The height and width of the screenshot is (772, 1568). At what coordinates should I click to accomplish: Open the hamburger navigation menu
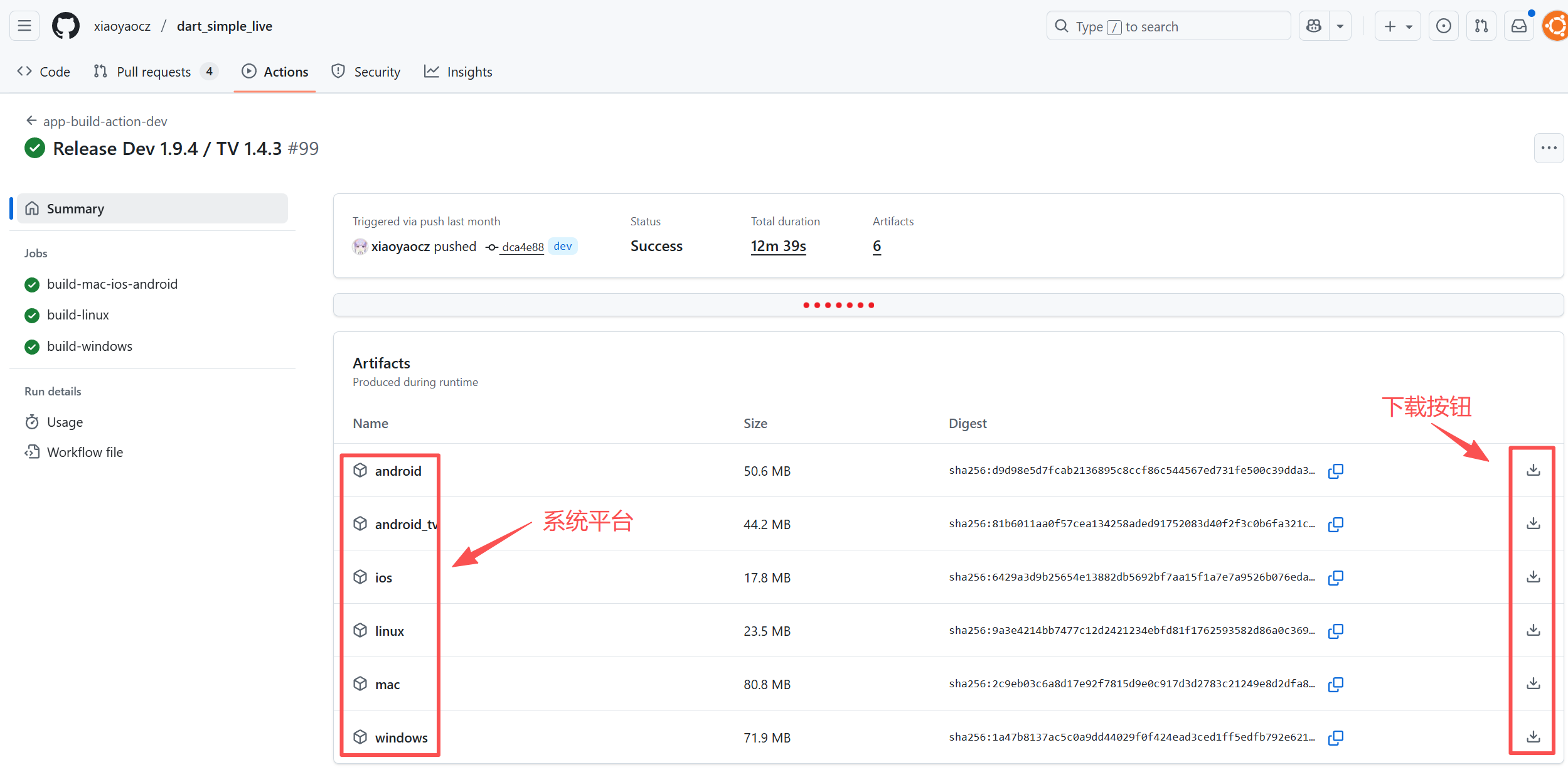pyautogui.click(x=24, y=26)
